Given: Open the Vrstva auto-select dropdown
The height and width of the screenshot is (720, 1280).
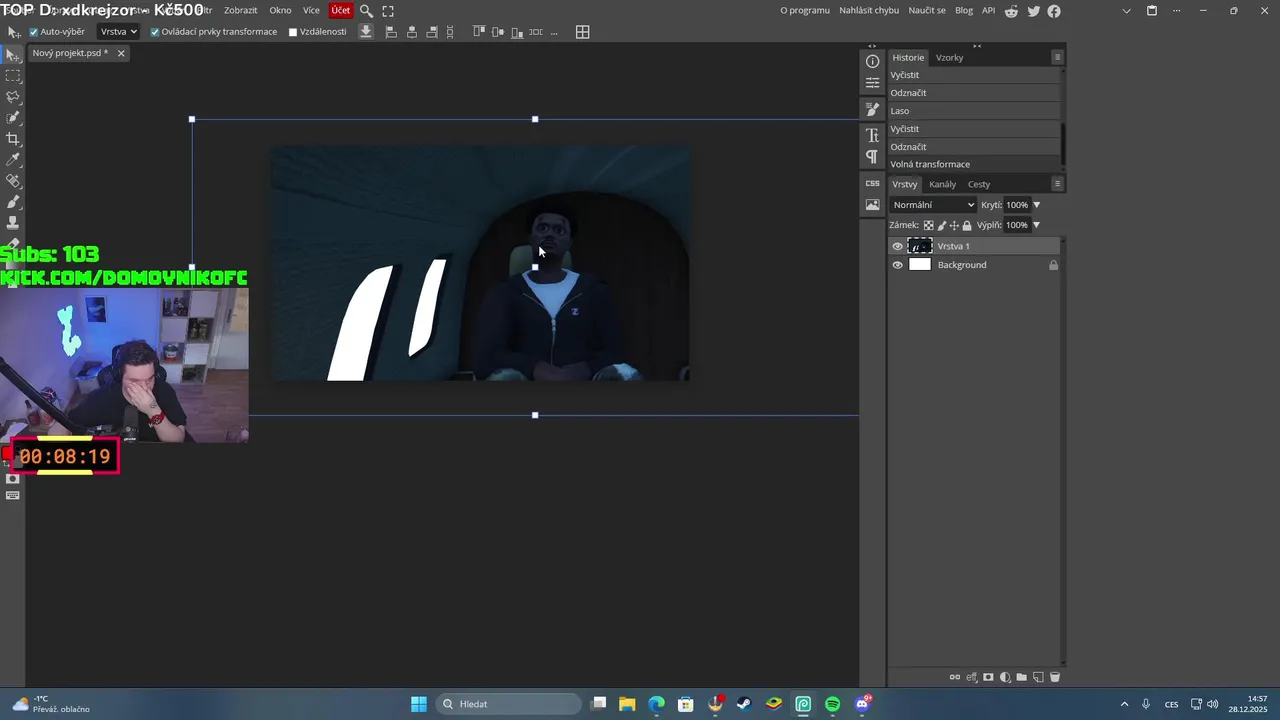Looking at the screenshot, I should coord(119,32).
